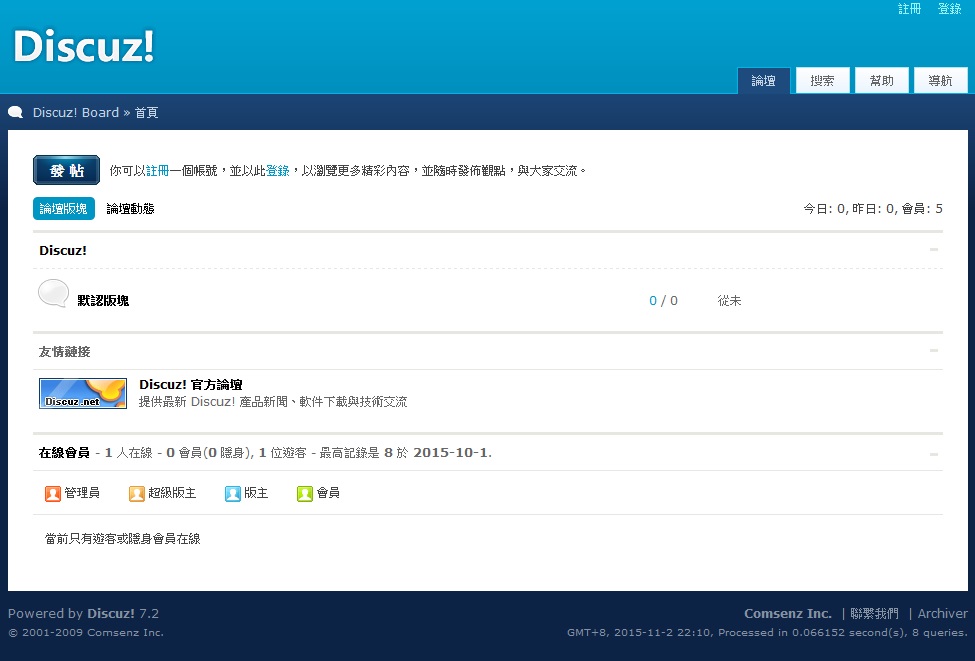Open the 論壇 navigation tab
The height and width of the screenshot is (661, 975).
(764, 81)
